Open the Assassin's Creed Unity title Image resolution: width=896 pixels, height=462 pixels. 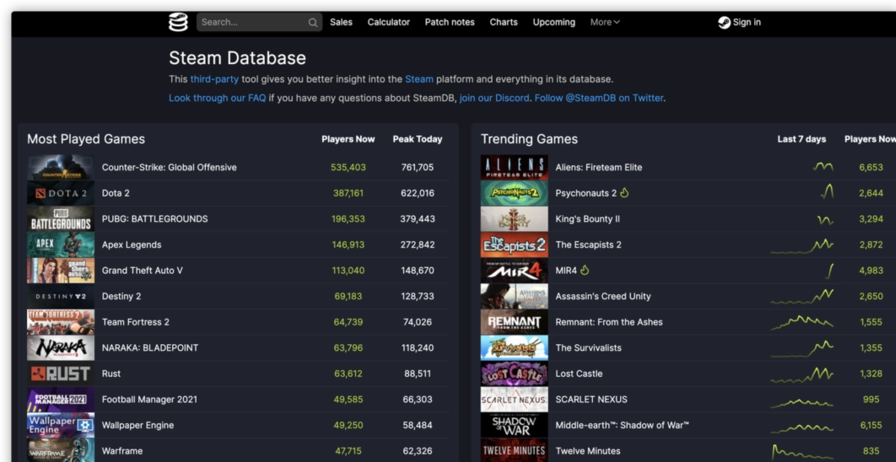603,296
